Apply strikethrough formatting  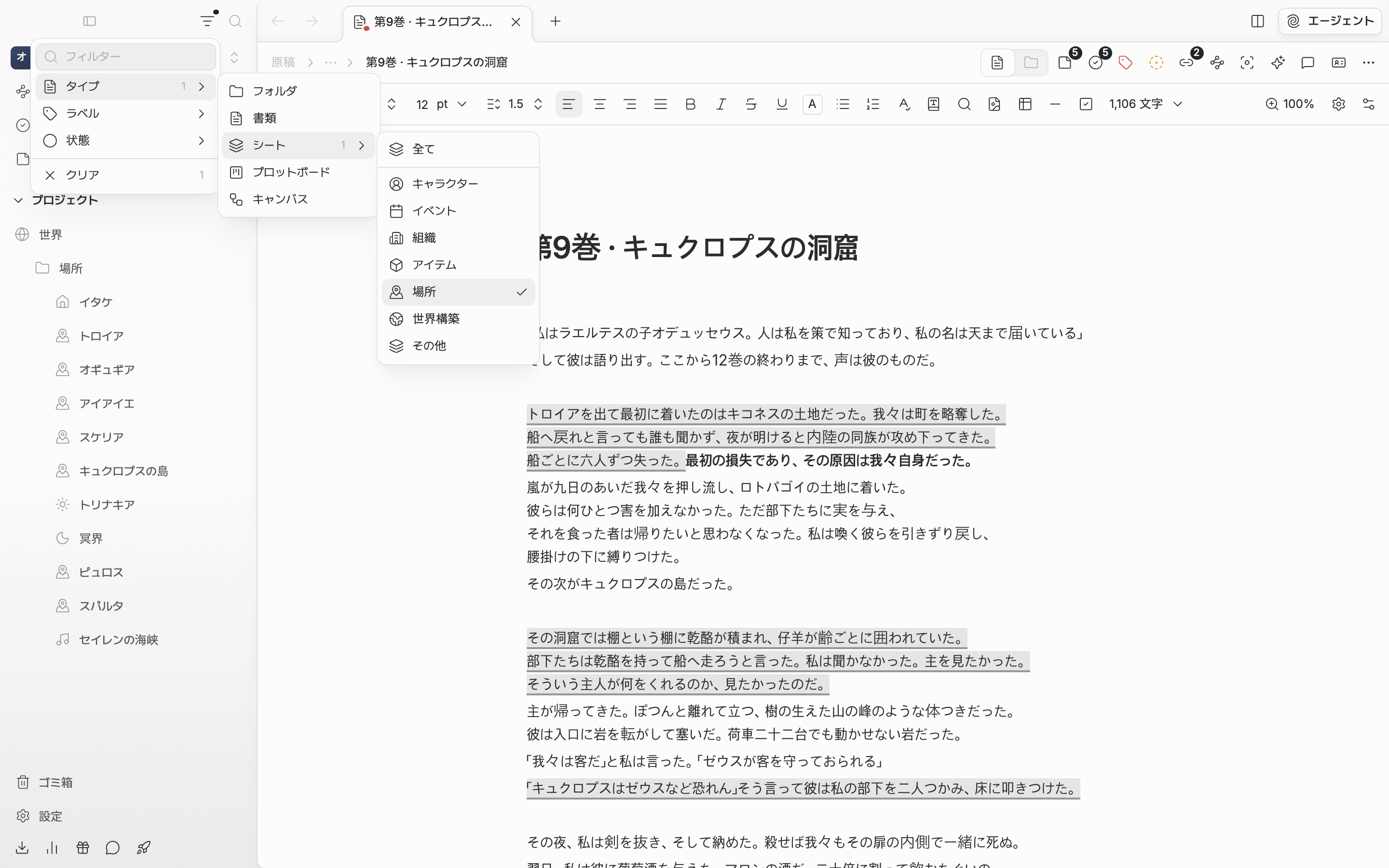click(751, 104)
